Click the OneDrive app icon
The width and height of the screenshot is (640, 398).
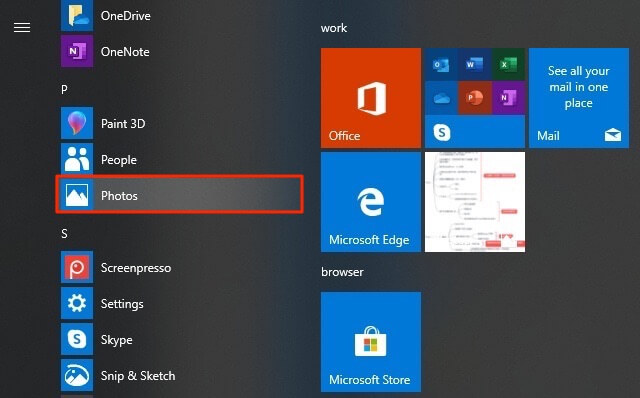(x=77, y=16)
